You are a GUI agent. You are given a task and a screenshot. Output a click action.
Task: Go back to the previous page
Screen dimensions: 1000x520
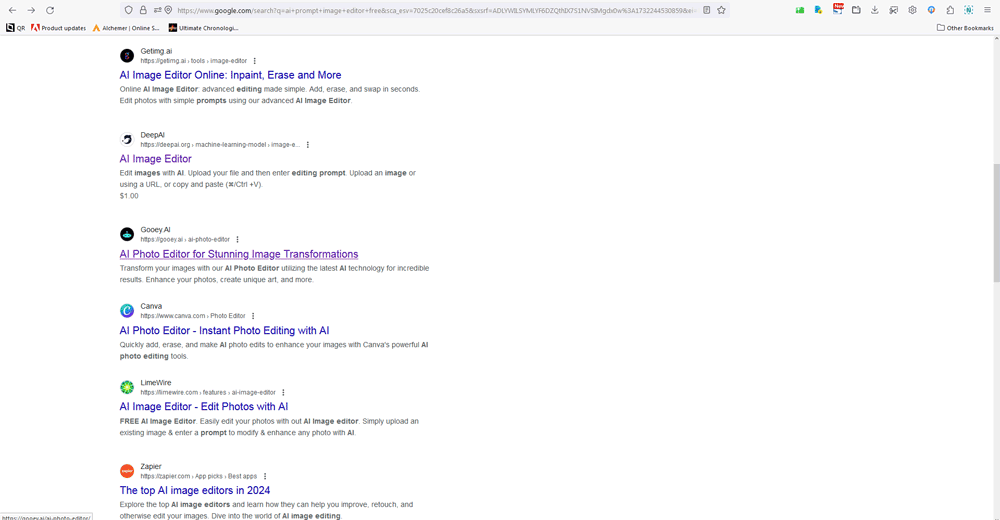pos(12,10)
